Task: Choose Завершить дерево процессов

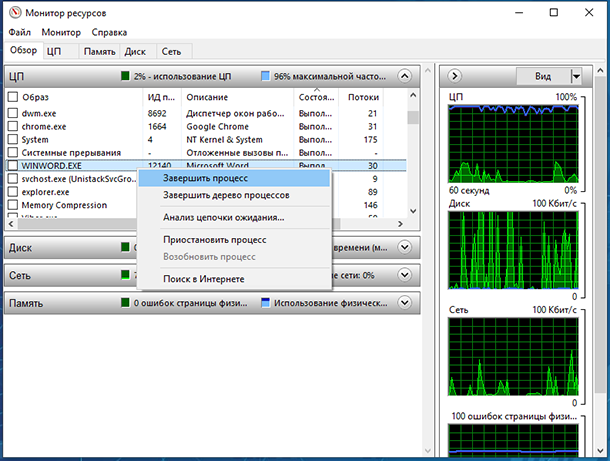Action: click(234, 195)
